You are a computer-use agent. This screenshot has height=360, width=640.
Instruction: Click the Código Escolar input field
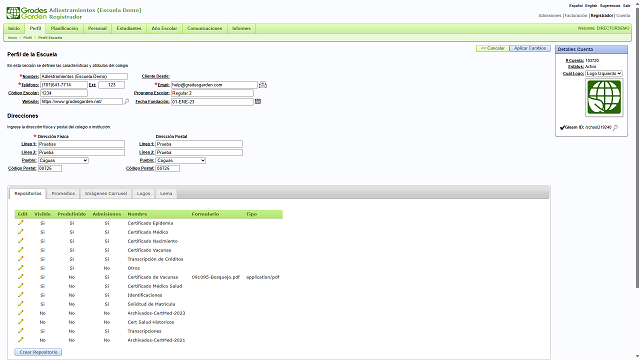pyautogui.click(x=64, y=93)
